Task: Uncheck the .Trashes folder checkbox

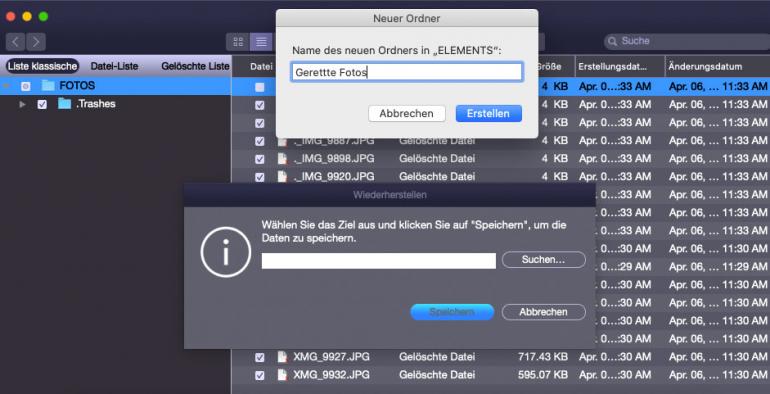Action: click(x=42, y=104)
